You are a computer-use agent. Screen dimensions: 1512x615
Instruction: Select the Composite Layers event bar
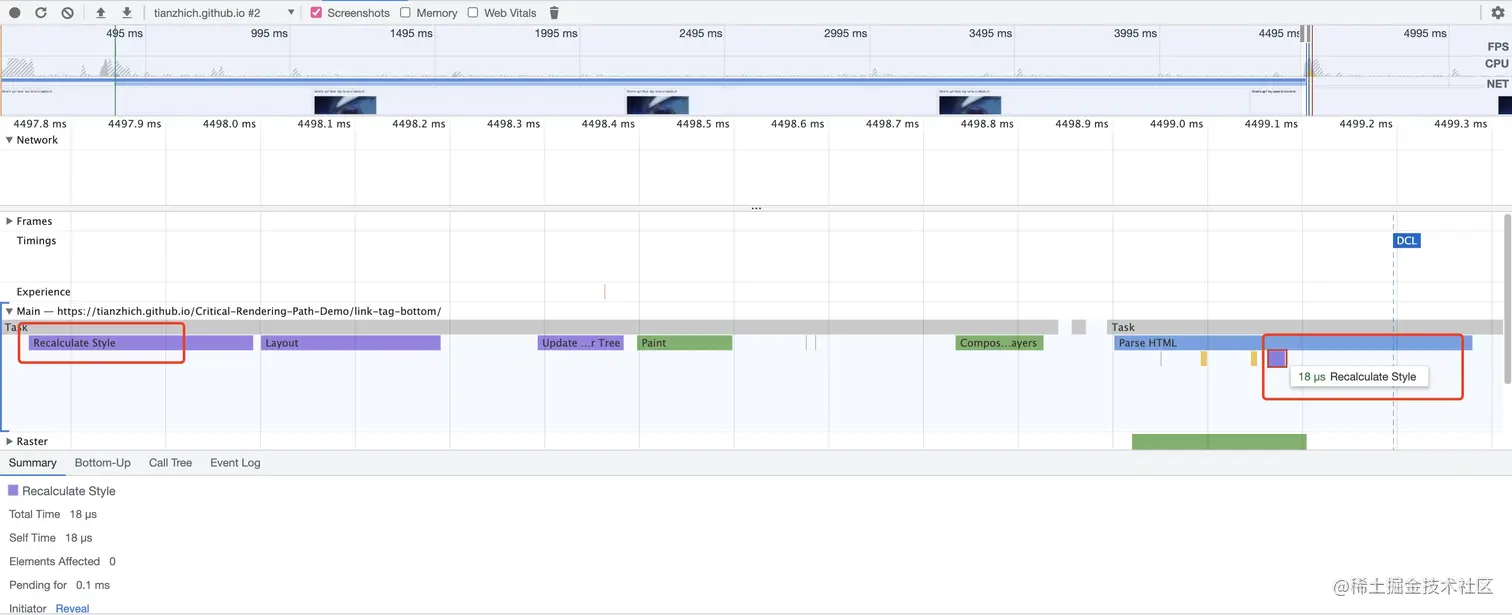click(999, 343)
